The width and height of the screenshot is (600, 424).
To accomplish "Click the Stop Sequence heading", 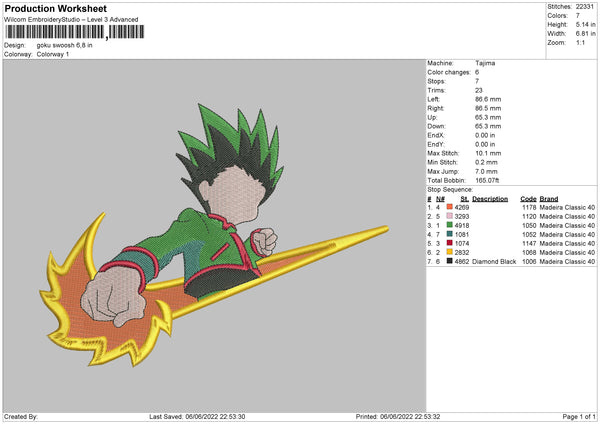I will click(448, 187).
